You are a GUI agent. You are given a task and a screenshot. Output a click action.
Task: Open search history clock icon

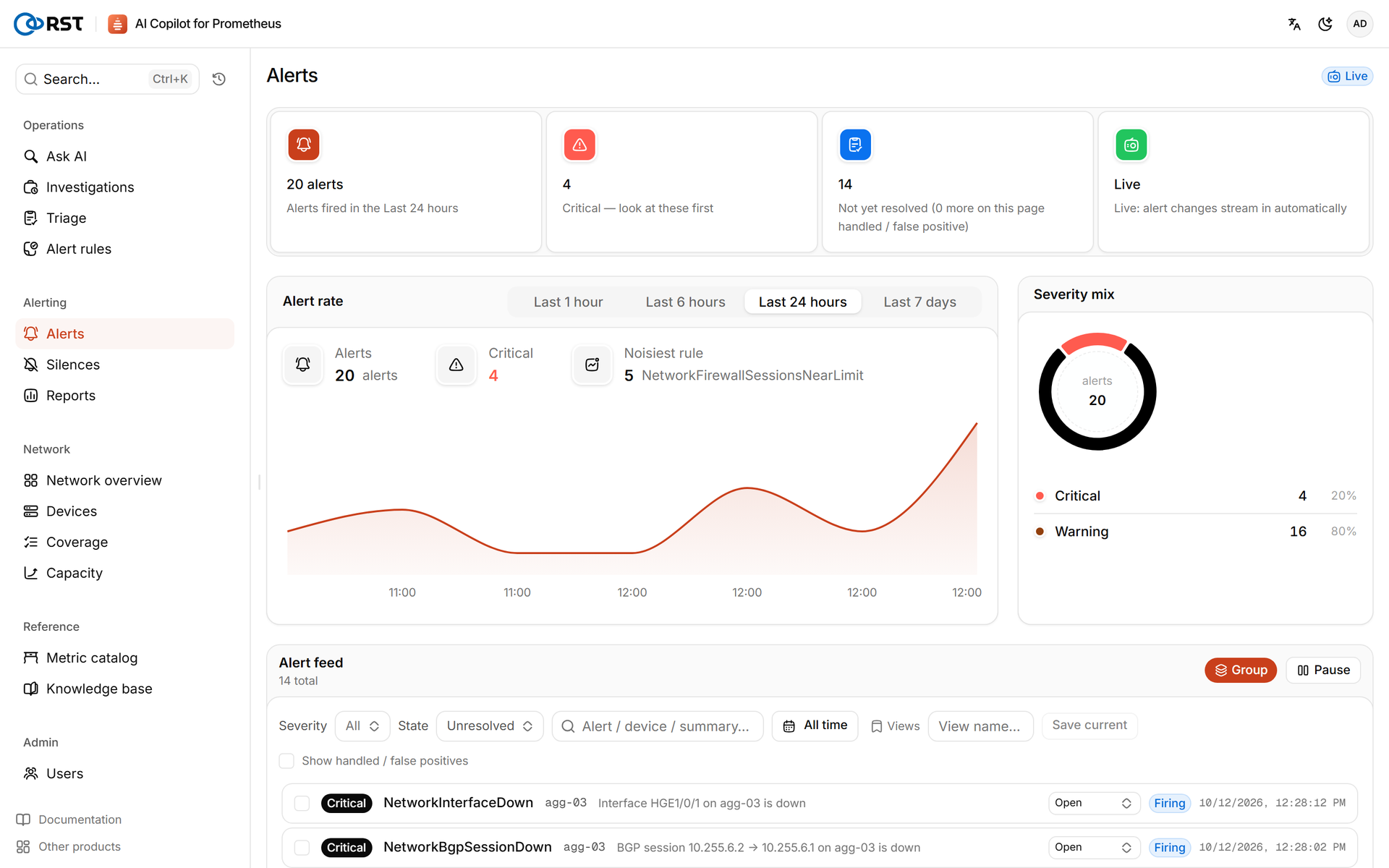pyautogui.click(x=219, y=79)
